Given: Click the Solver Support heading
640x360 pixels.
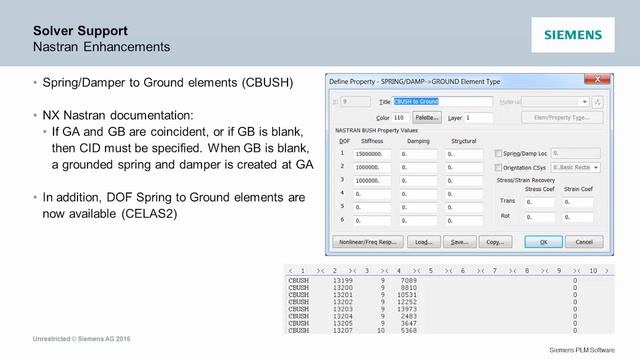Looking at the screenshot, I should (x=80, y=31).
